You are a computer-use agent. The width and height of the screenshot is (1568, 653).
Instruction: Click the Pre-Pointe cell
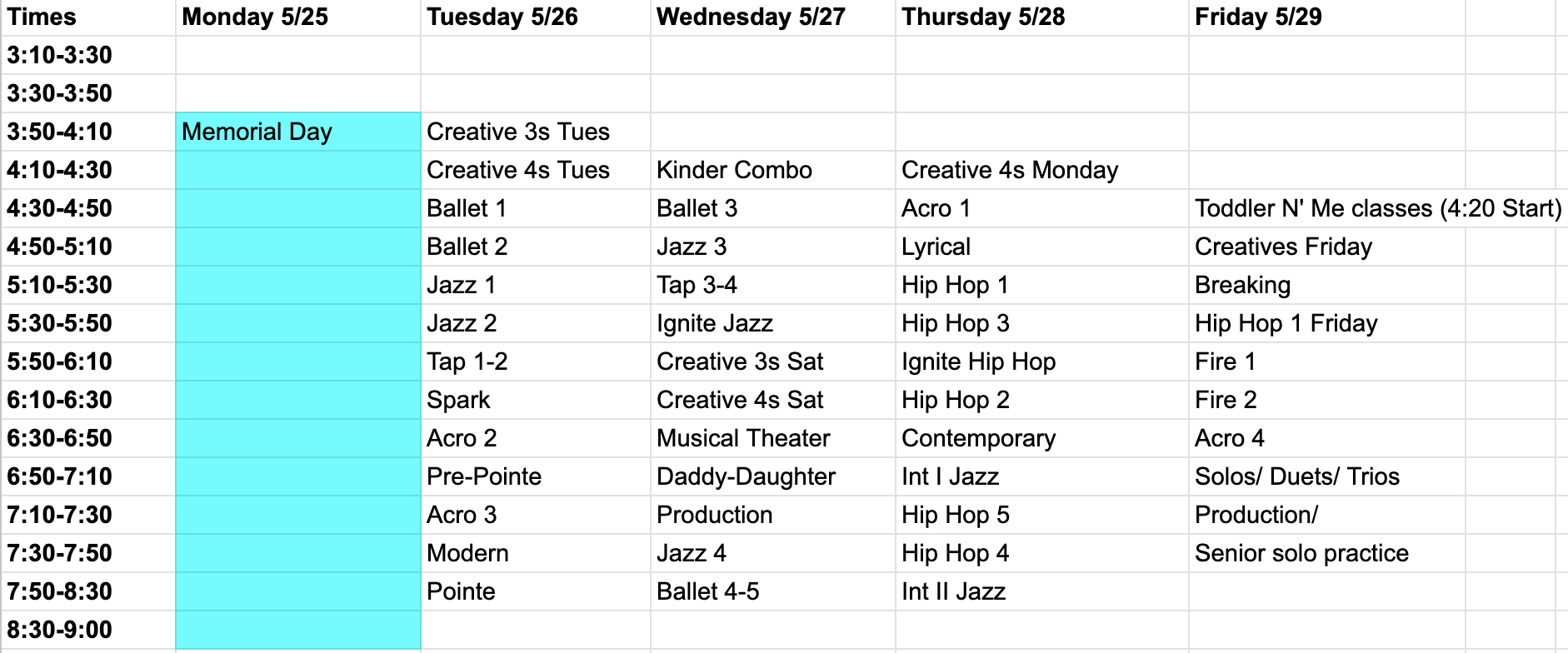coord(535,476)
